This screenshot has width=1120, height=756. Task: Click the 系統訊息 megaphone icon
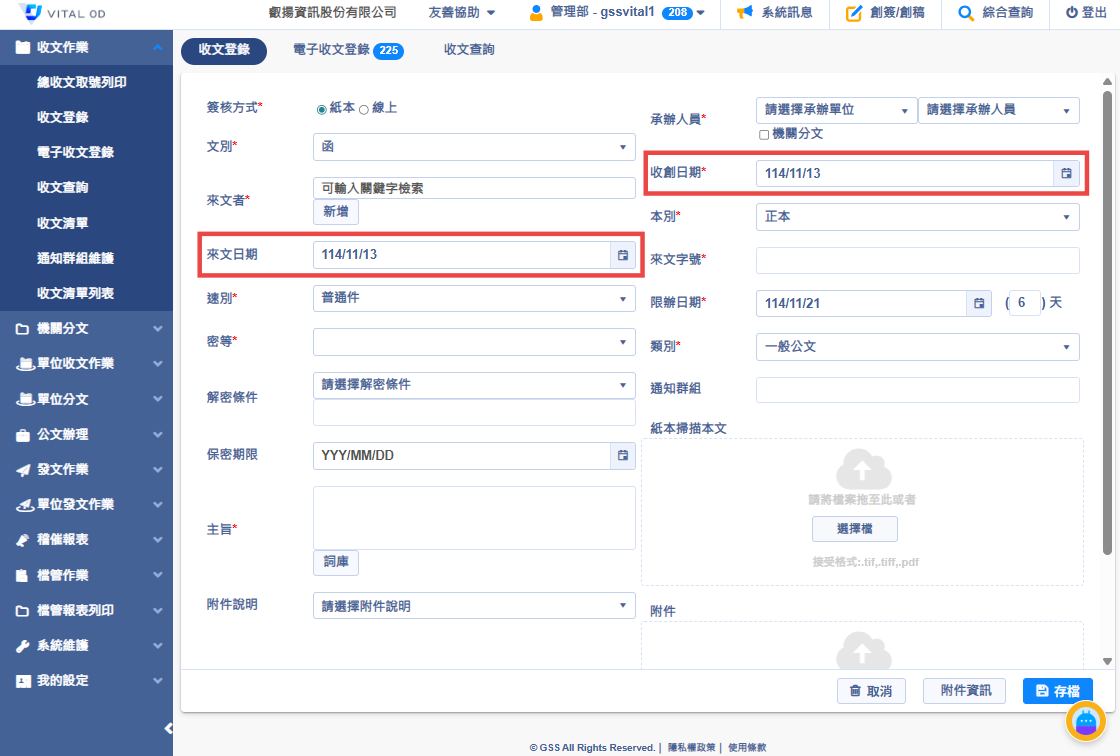(744, 13)
